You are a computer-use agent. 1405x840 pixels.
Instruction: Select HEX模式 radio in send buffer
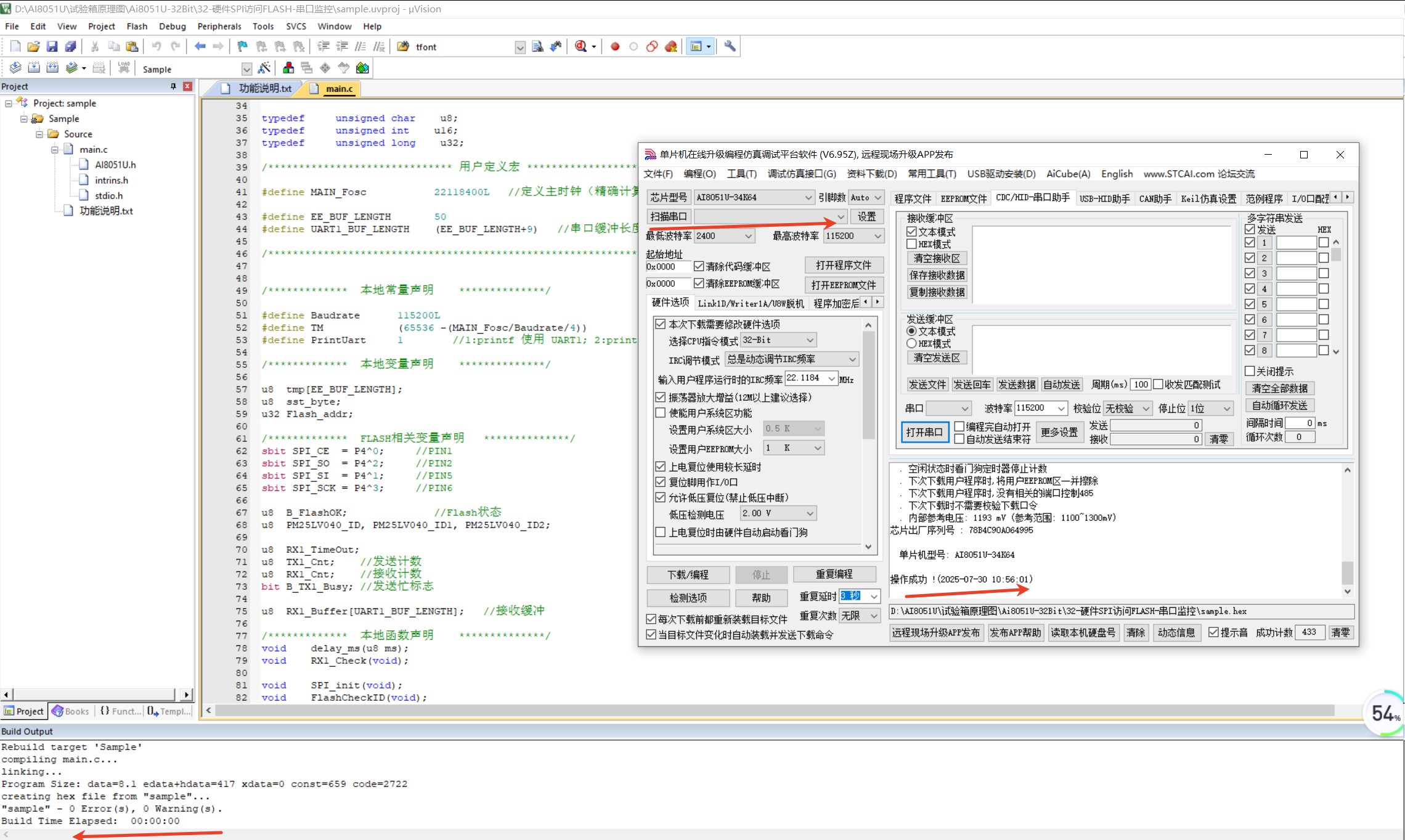(911, 343)
